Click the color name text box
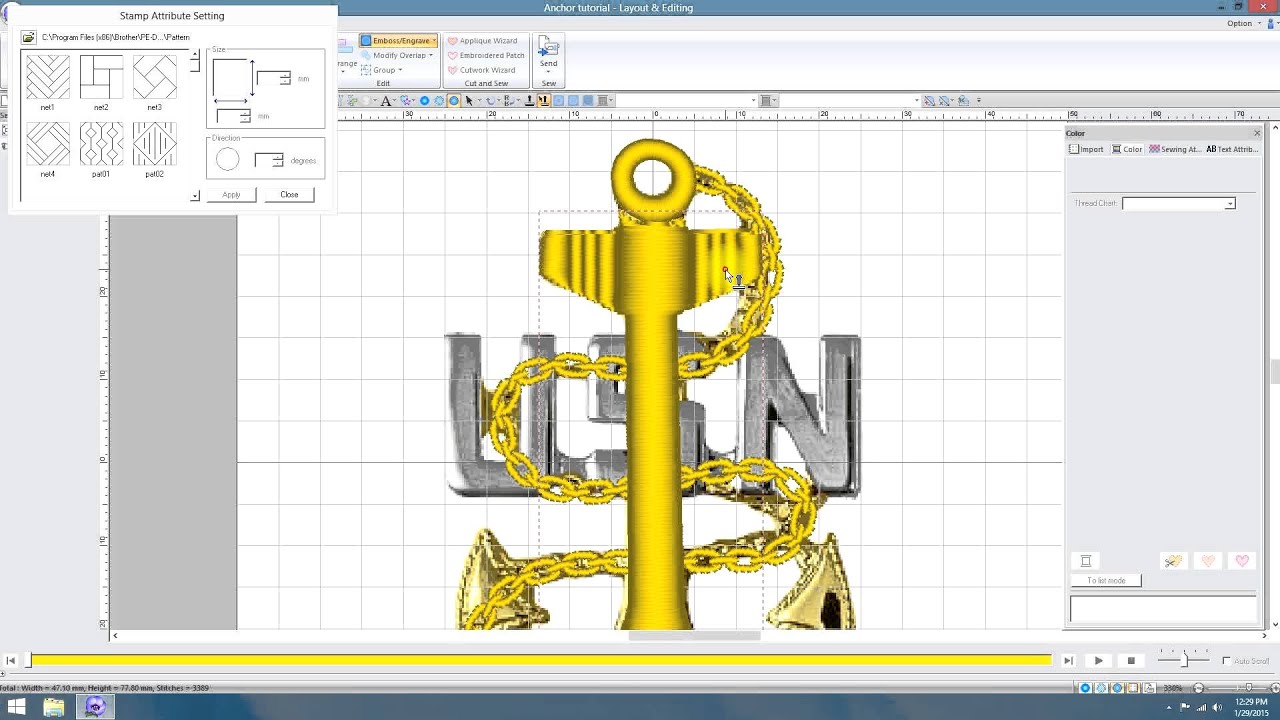 [1163, 609]
